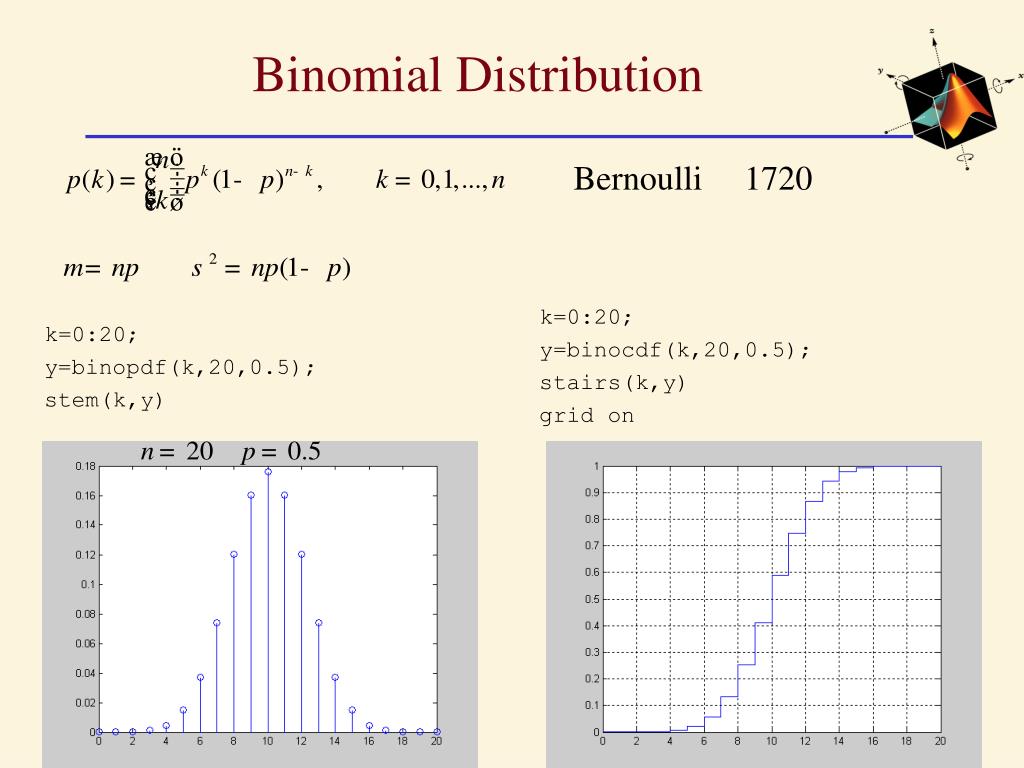1024x768 pixels.
Task: Click the '0.5' y-axis label on stairs plot
Action: (592, 599)
